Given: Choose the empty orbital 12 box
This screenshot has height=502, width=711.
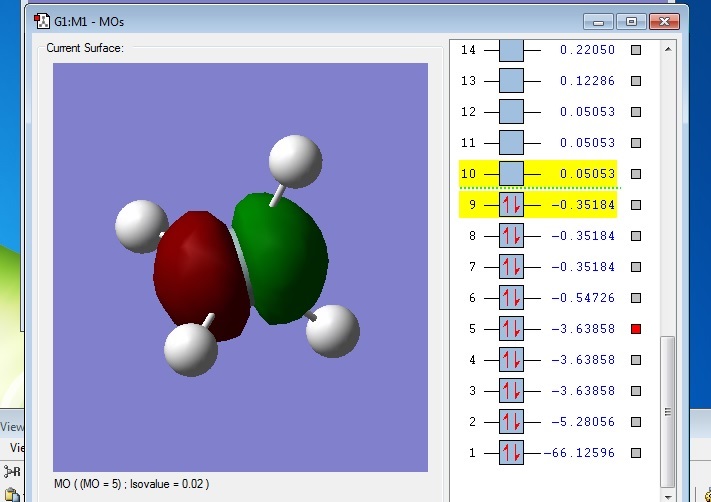Looking at the screenshot, I should [511, 112].
